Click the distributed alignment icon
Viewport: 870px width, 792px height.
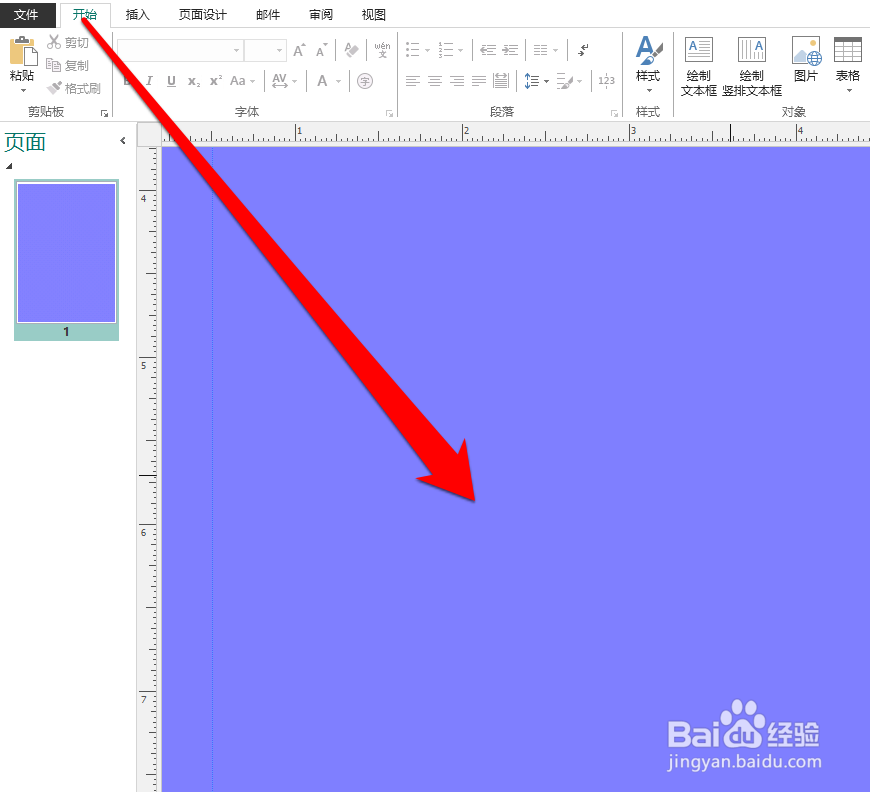coord(500,81)
